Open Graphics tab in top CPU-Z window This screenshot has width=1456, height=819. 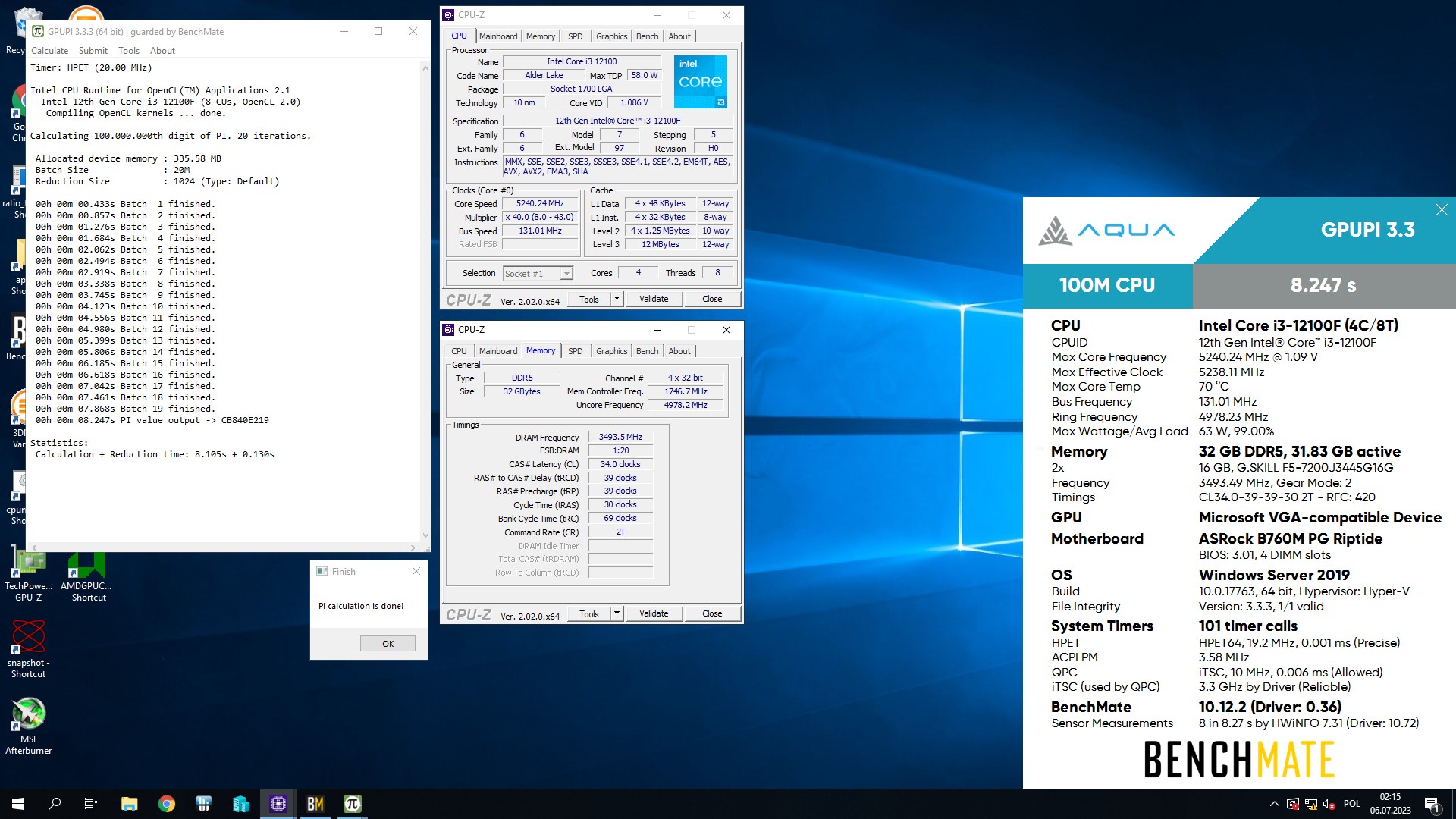[x=611, y=36]
